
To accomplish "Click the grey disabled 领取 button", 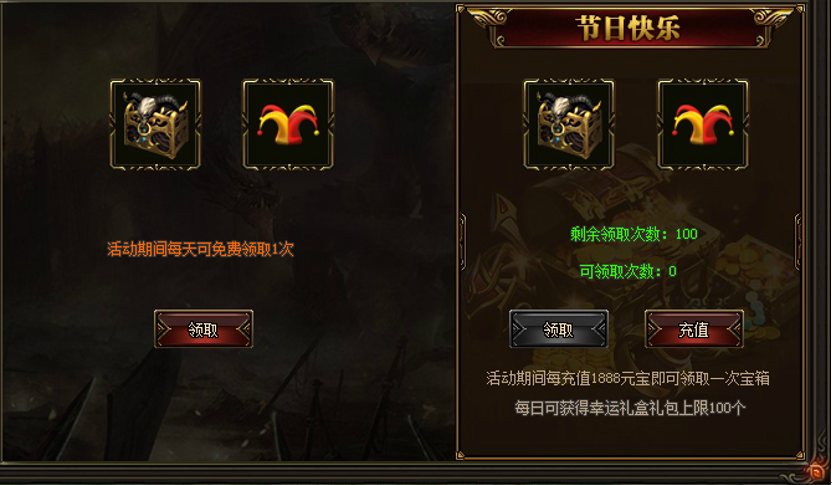I will [558, 330].
